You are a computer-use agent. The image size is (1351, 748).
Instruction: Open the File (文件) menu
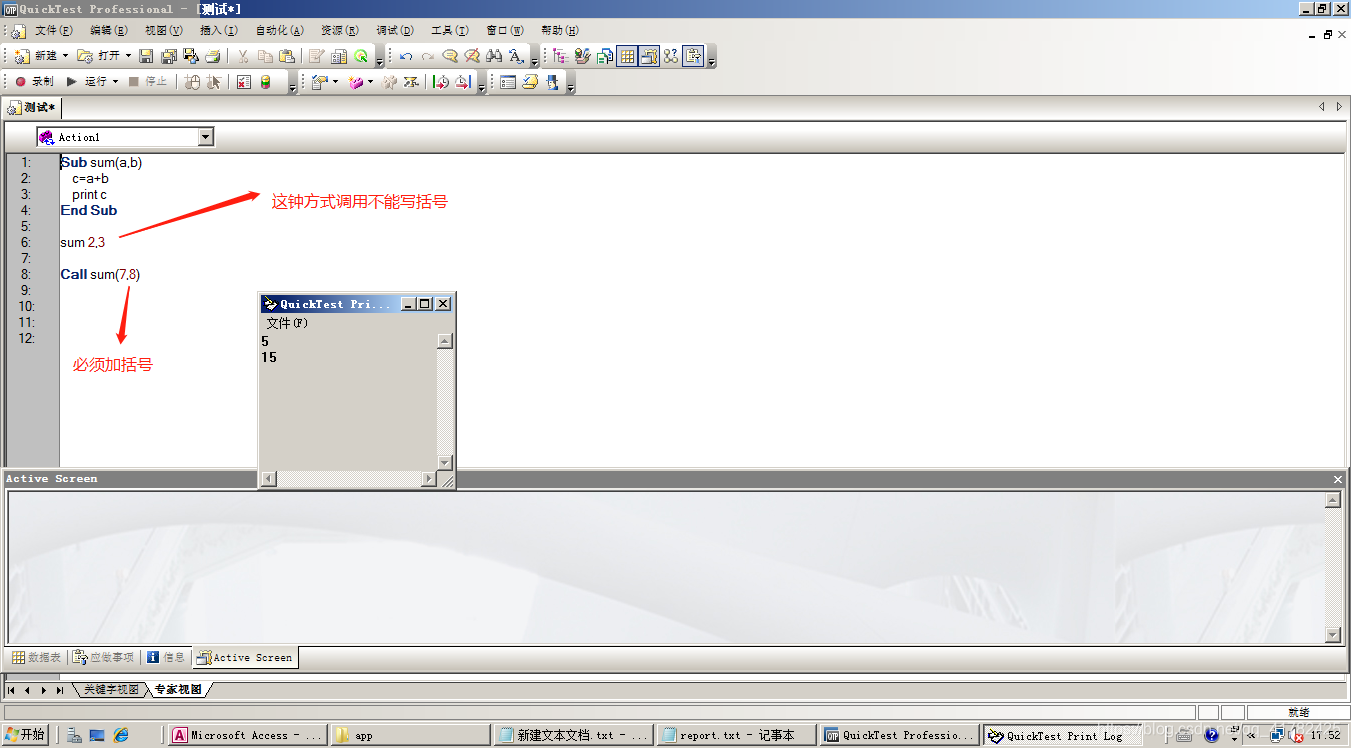click(54, 31)
